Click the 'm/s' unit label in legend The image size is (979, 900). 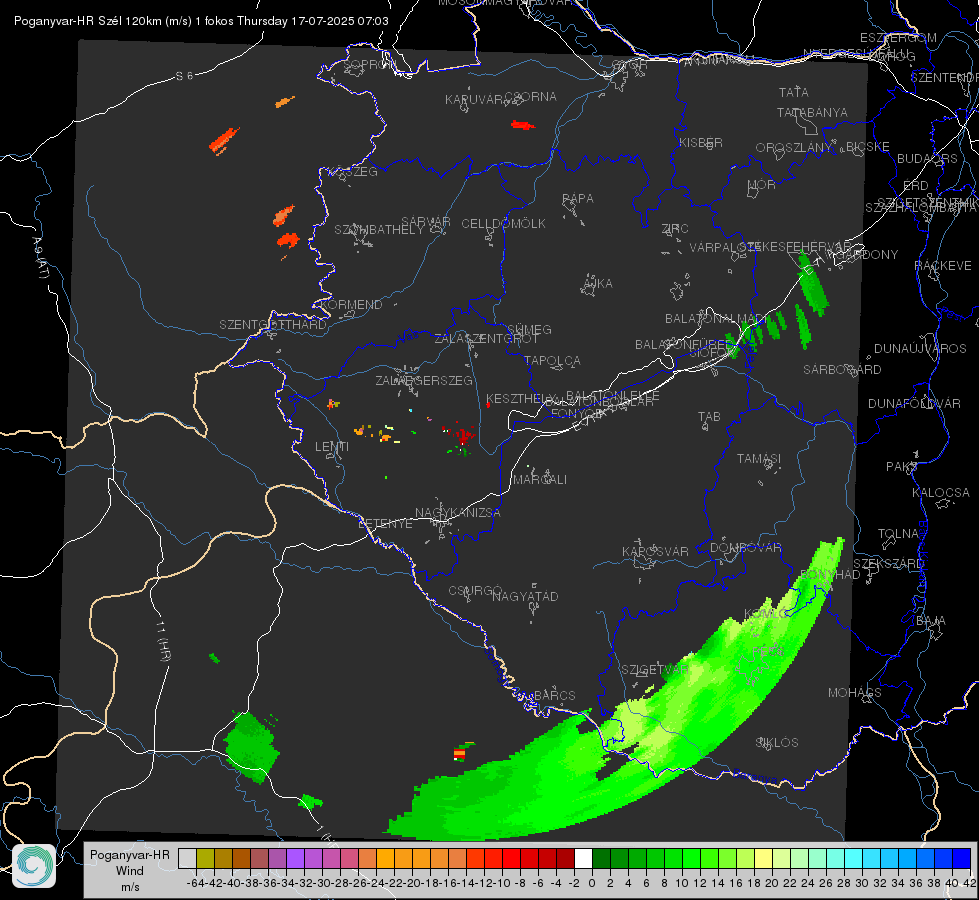130,887
